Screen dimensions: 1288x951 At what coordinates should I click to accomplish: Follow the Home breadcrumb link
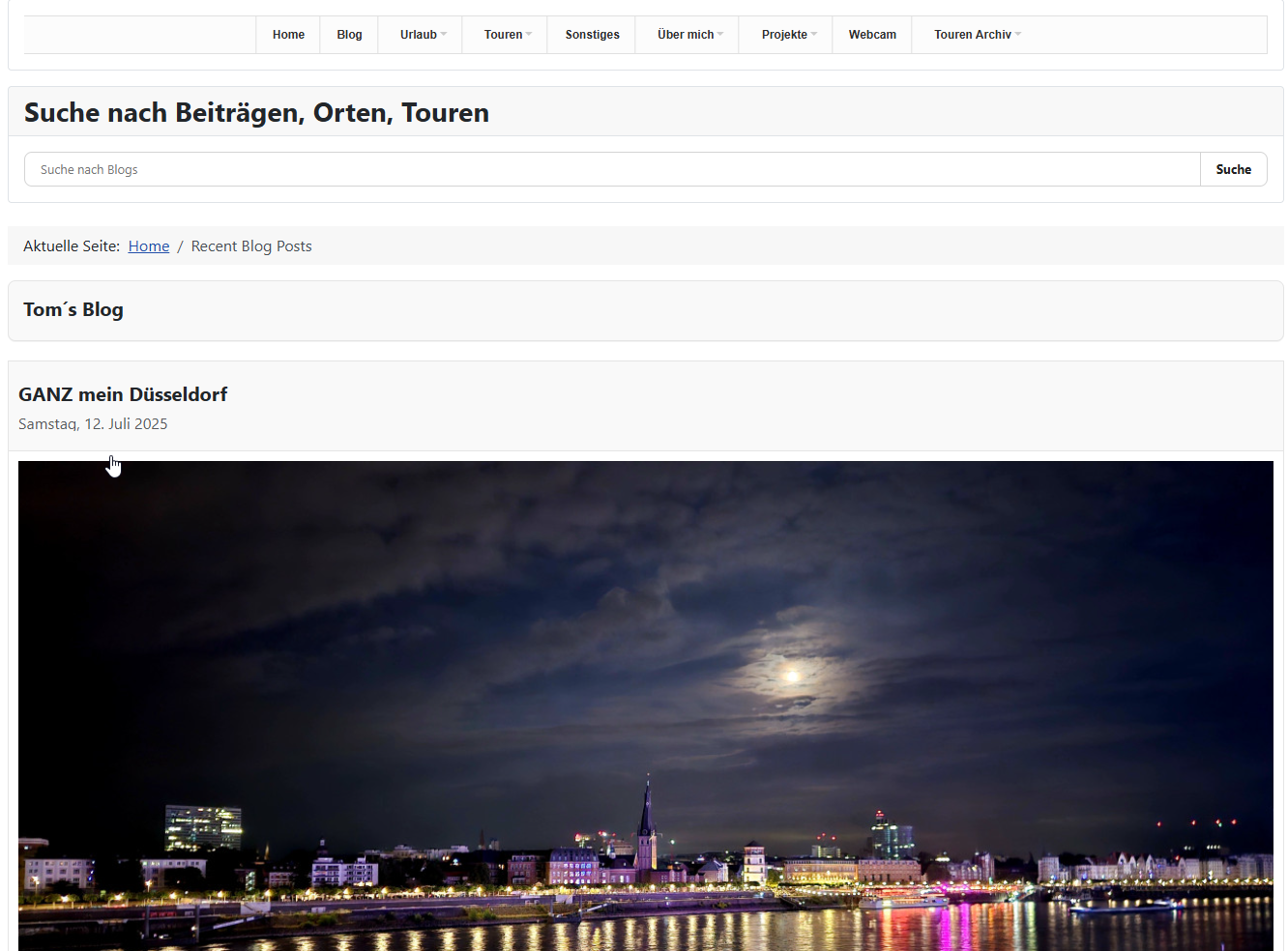pyautogui.click(x=149, y=246)
